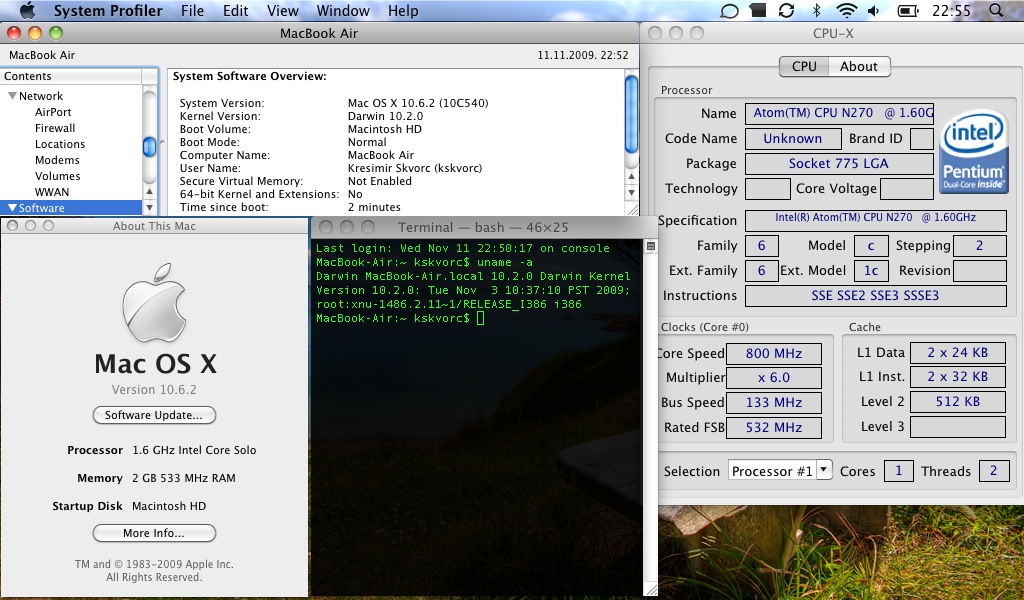Switch to the CPU tab in CPU-X
Image resolution: width=1024 pixels, height=600 pixels.
point(804,66)
